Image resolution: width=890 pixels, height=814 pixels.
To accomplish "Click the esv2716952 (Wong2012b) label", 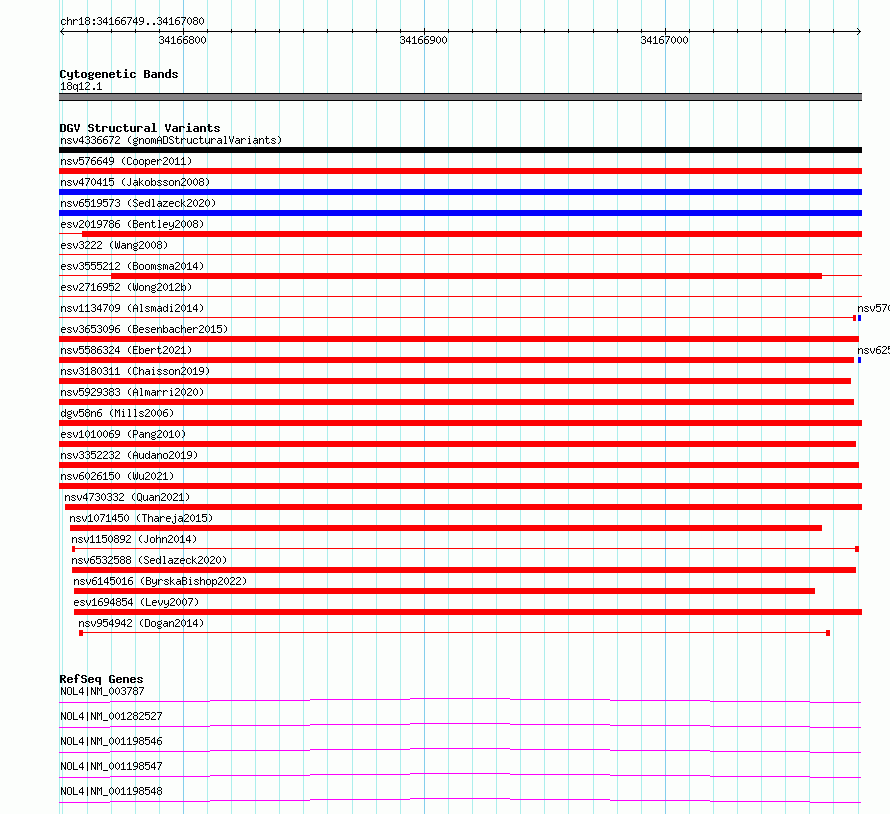I will (126, 287).
